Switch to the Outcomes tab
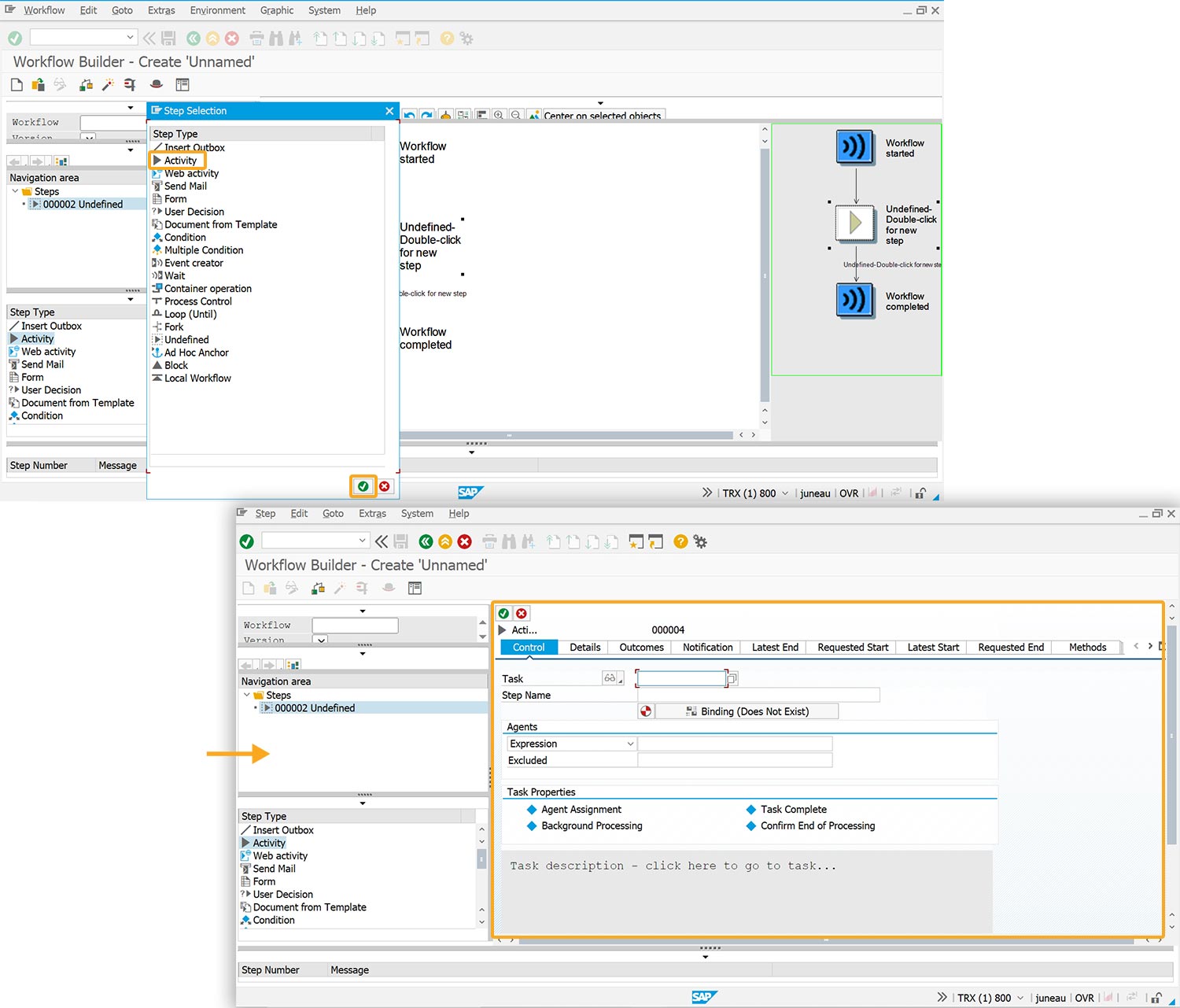This screenshot has width=1180, height=1008. tap(641, 648)
